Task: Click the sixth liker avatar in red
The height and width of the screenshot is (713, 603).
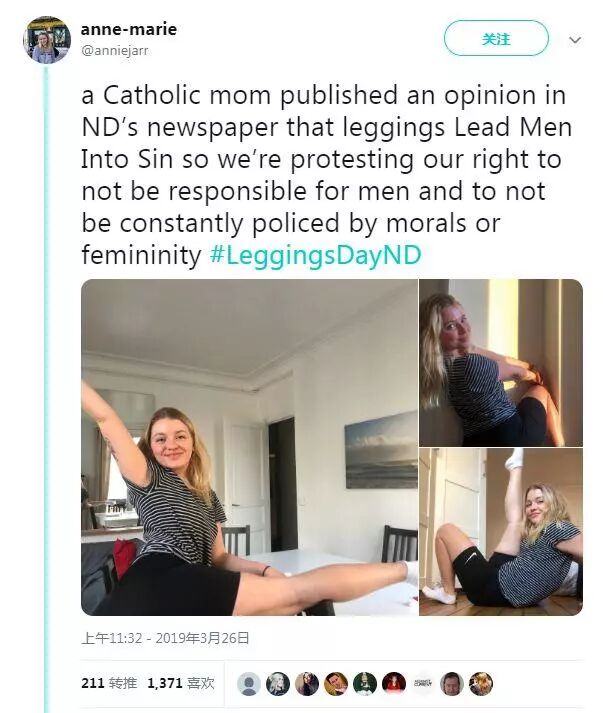Action: 394,684
